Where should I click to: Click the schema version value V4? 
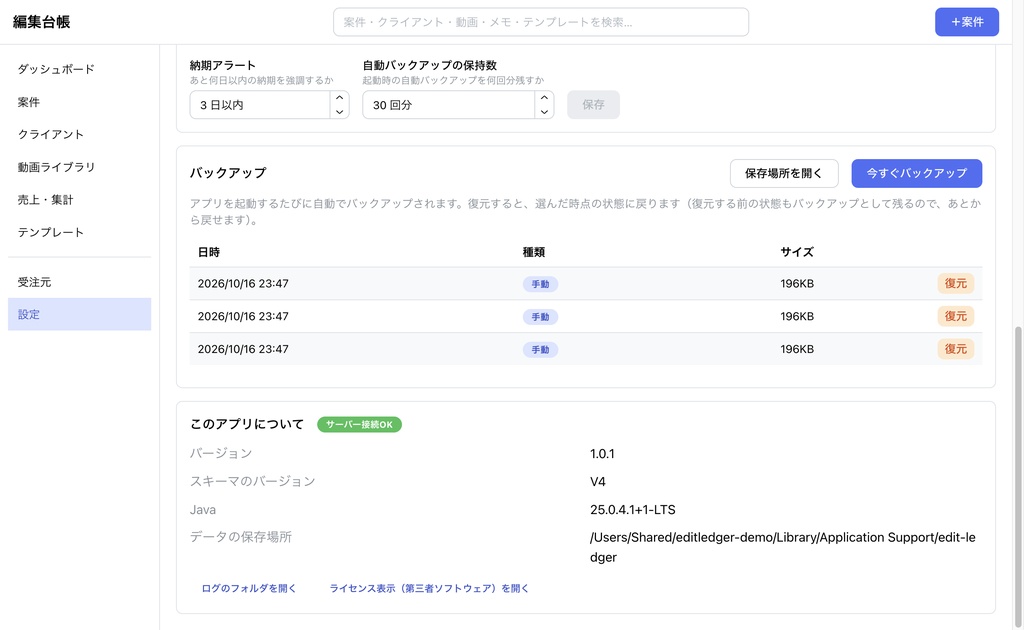click(x=598, y=482)
